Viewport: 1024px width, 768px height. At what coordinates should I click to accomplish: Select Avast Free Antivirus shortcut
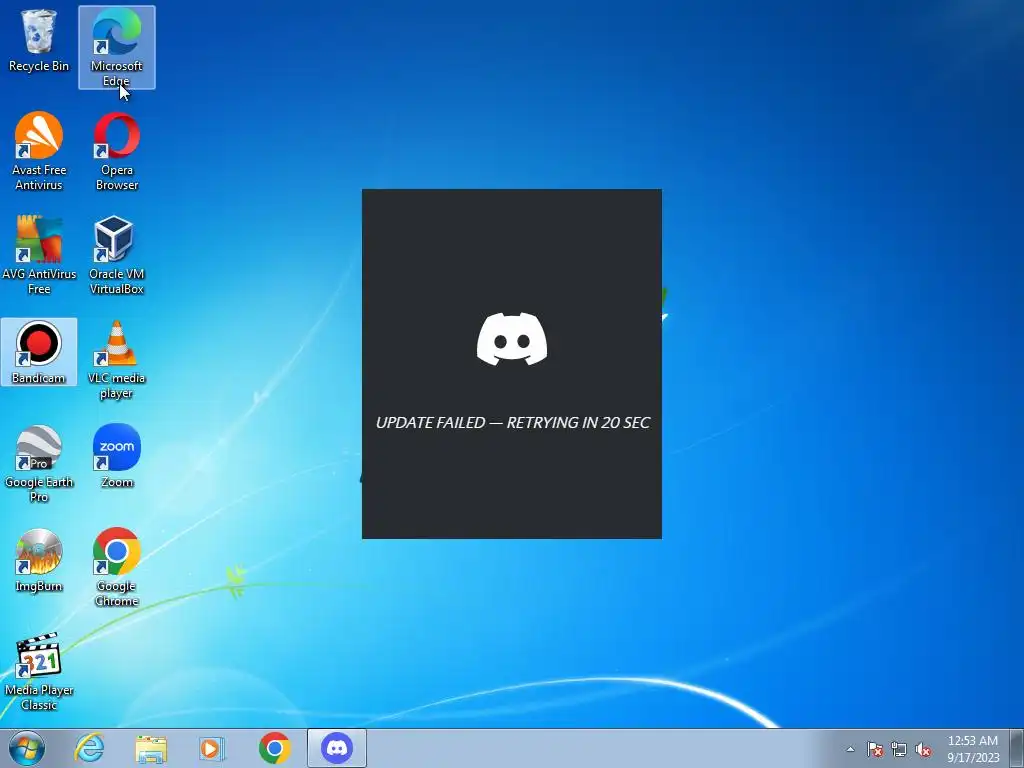[39, 151]
